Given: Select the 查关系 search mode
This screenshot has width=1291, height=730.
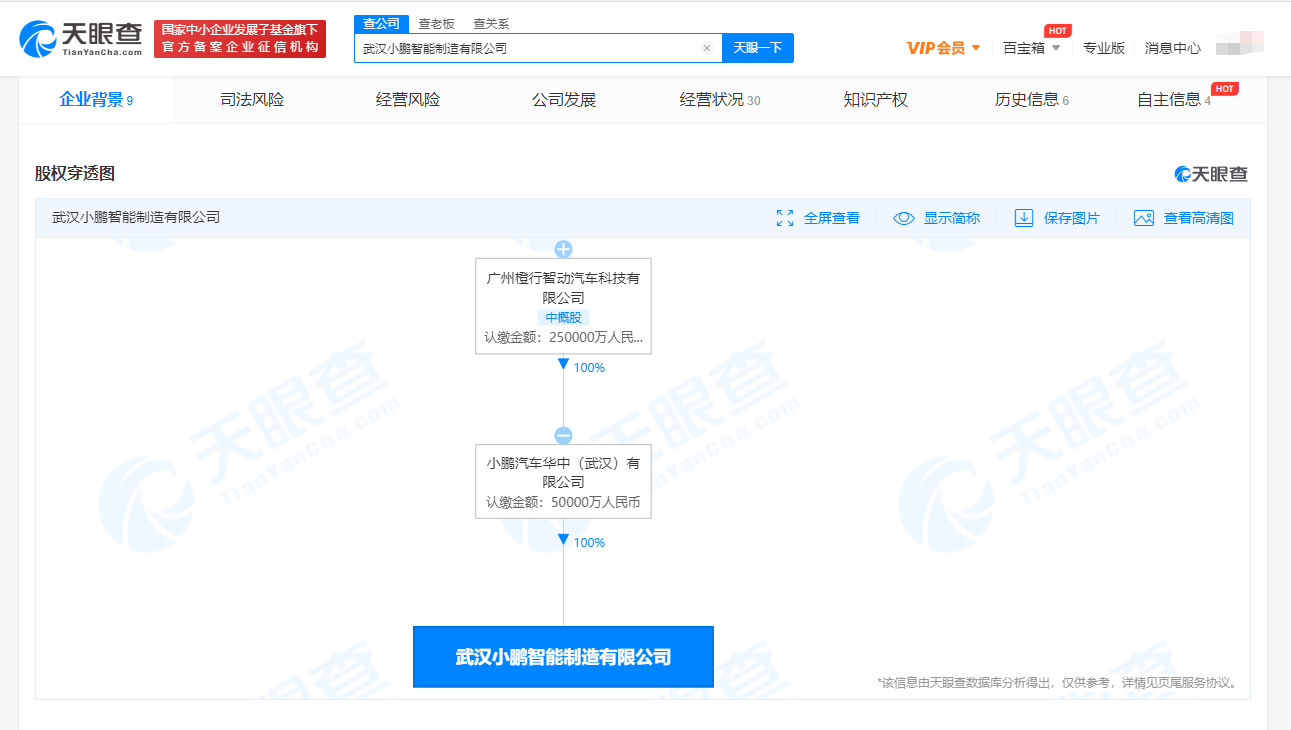Looking at the screenshot, I should pyautogui.click(x=491, y=24).
